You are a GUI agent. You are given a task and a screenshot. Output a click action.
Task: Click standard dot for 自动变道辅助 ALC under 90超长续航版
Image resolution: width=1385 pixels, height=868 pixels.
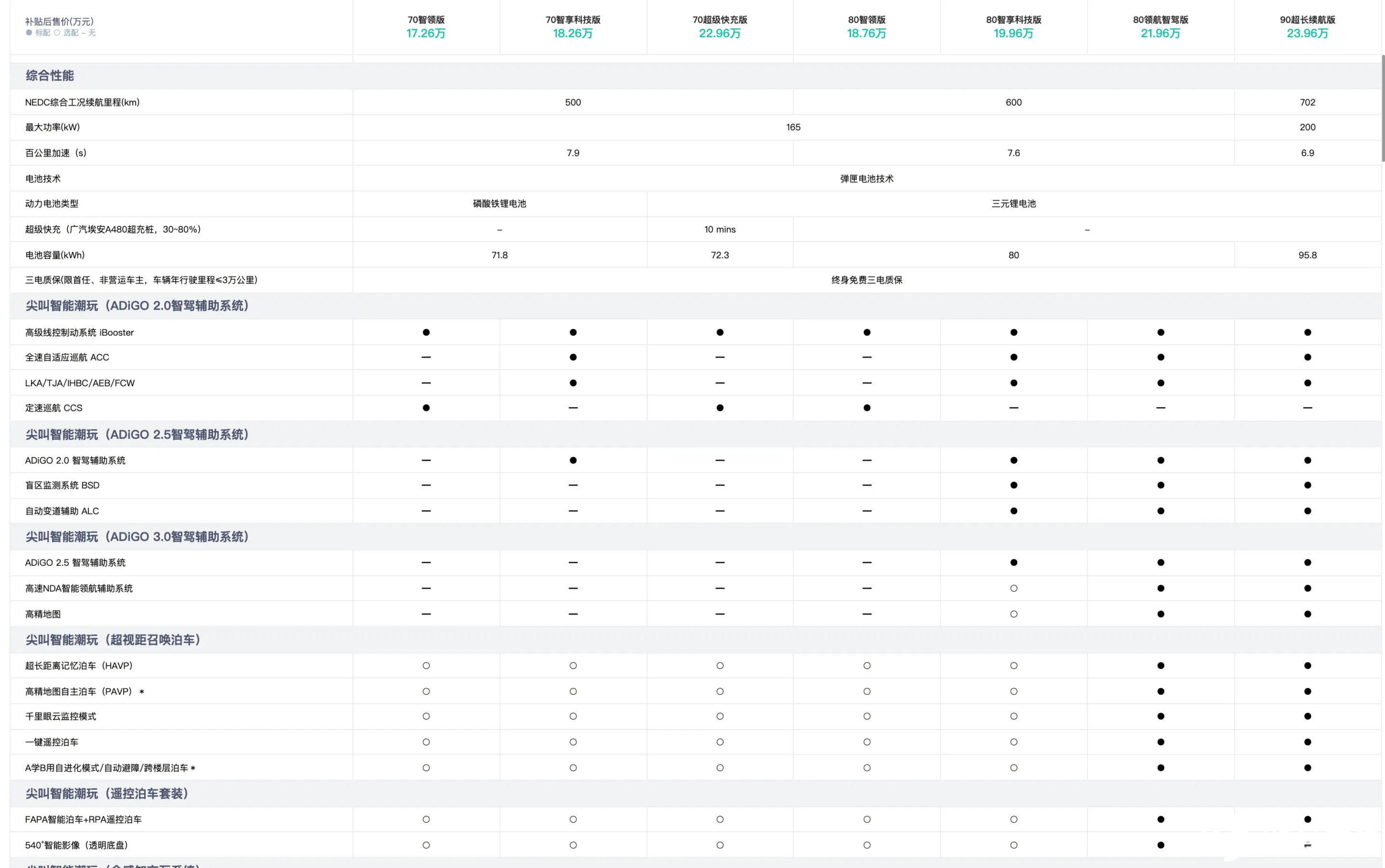click(x=1308, y=511)
